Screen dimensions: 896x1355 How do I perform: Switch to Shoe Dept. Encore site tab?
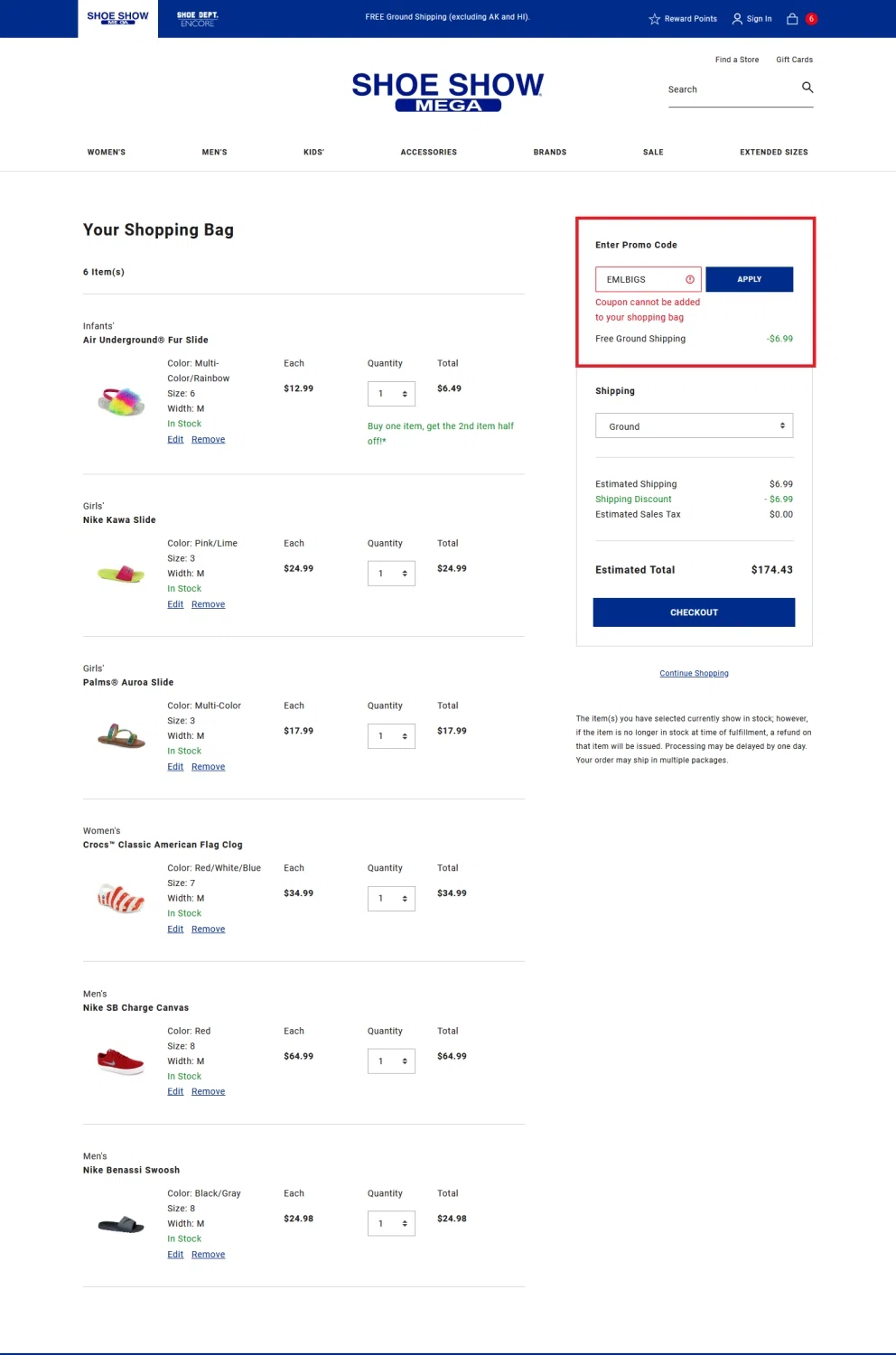coord(197,19)
